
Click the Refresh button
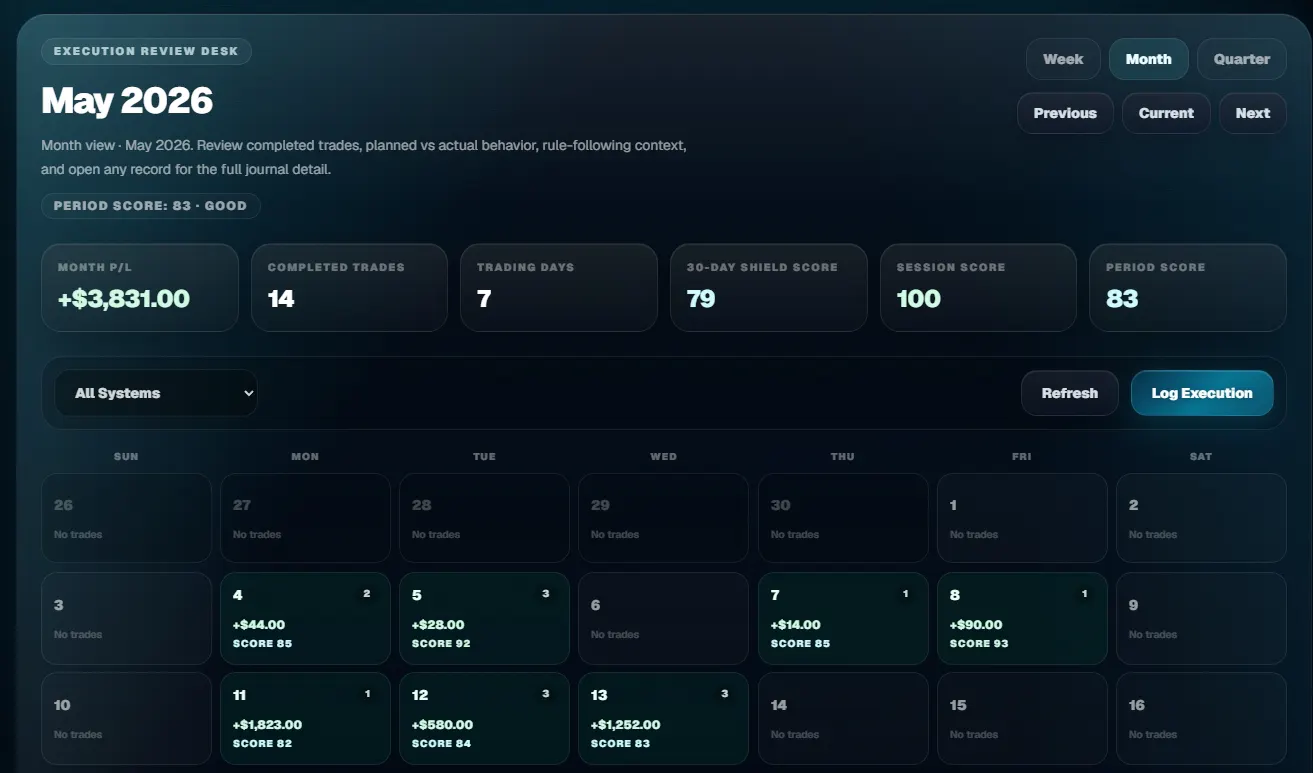(1070, 393)
